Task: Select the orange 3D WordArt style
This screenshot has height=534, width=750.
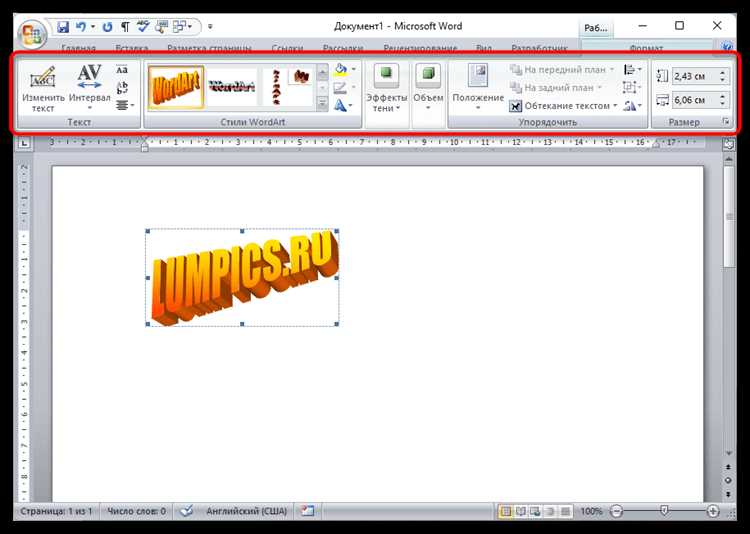Action: (176, 88)
